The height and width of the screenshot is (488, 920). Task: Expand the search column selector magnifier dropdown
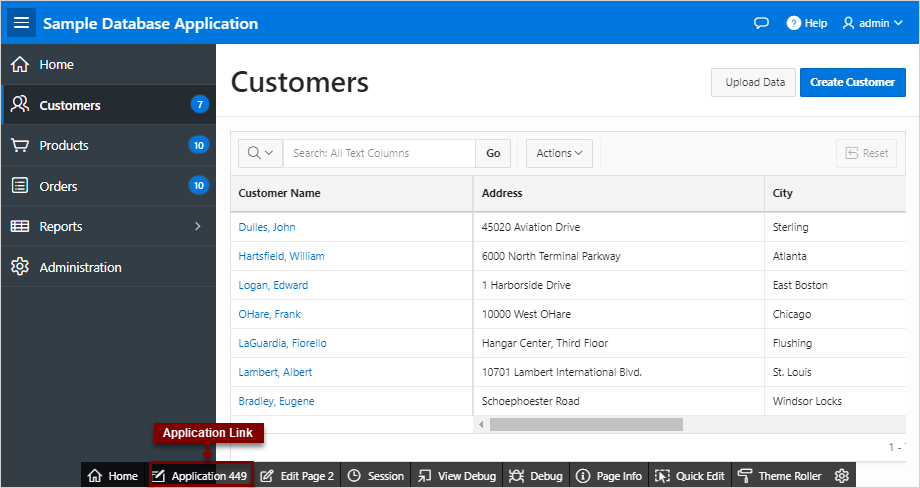pyautogui.click(x=261, y=153)
